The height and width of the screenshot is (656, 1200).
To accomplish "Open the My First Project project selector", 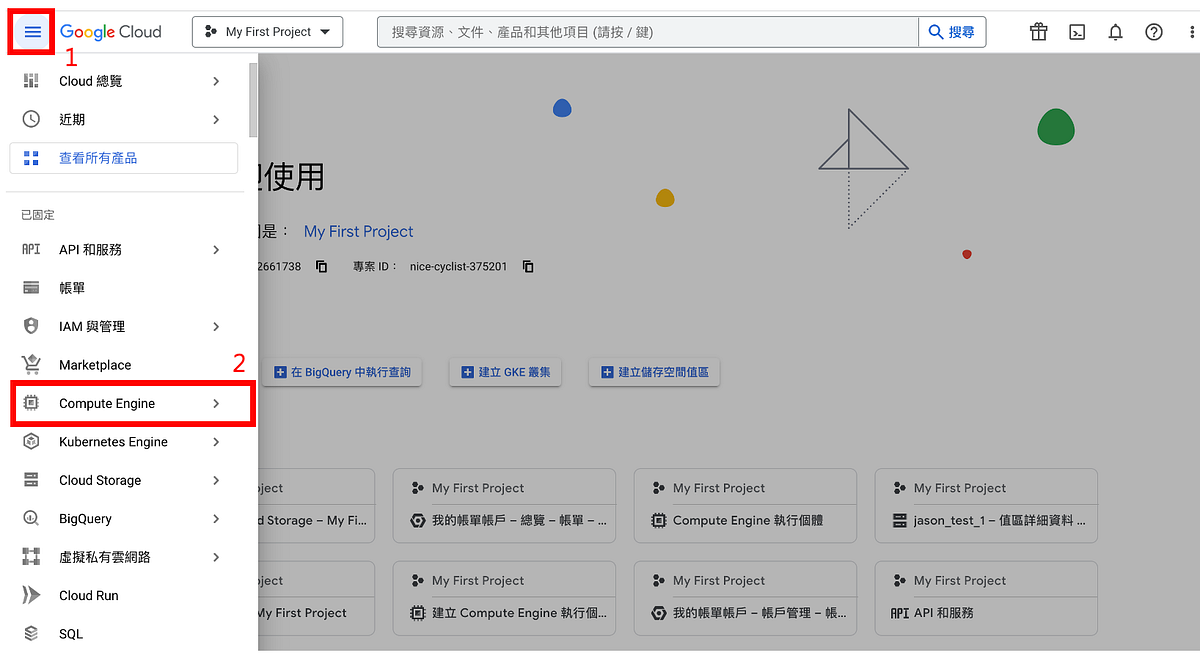I will 267,31.
